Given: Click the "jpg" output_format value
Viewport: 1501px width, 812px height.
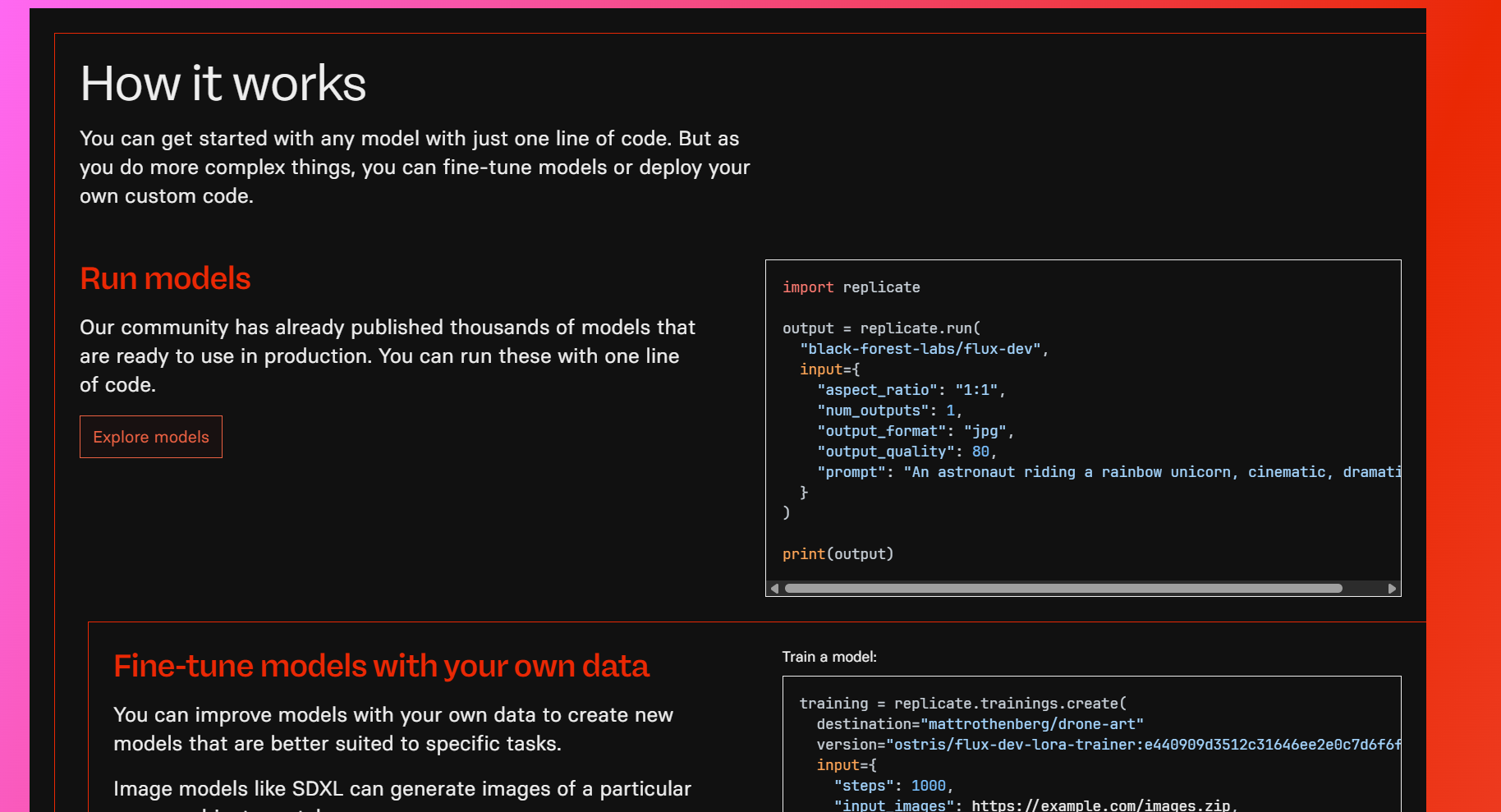Looking at the screenshot, I should 985,431.
